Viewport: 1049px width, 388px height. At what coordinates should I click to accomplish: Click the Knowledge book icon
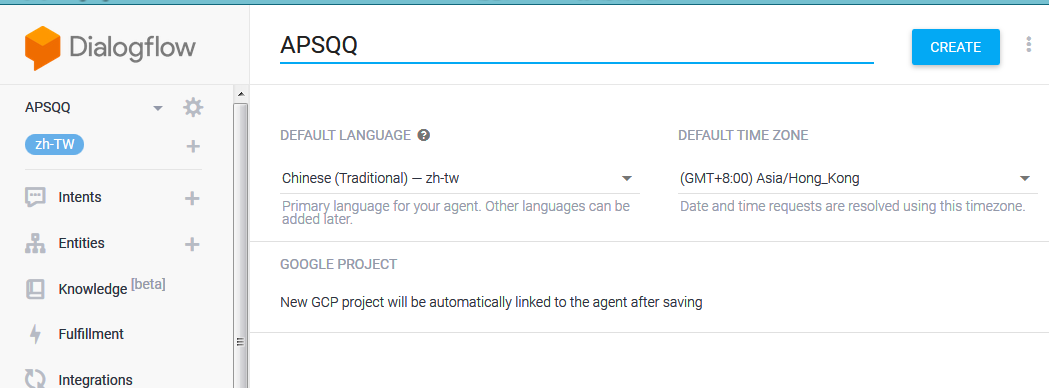point(35,289)
